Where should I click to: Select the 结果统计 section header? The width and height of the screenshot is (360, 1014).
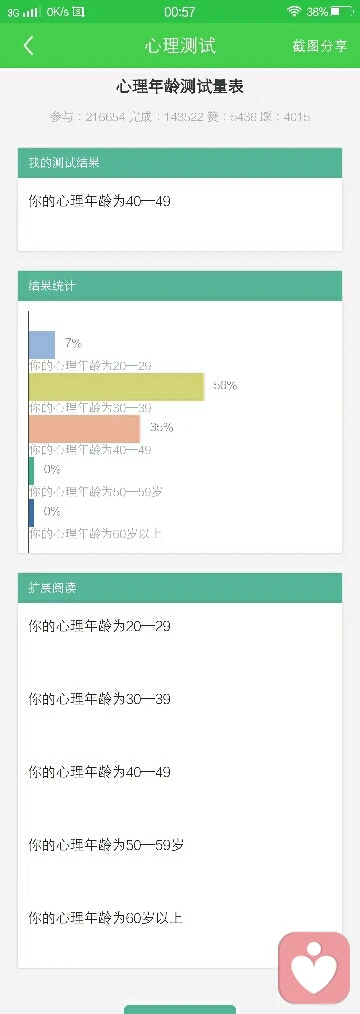180,286
